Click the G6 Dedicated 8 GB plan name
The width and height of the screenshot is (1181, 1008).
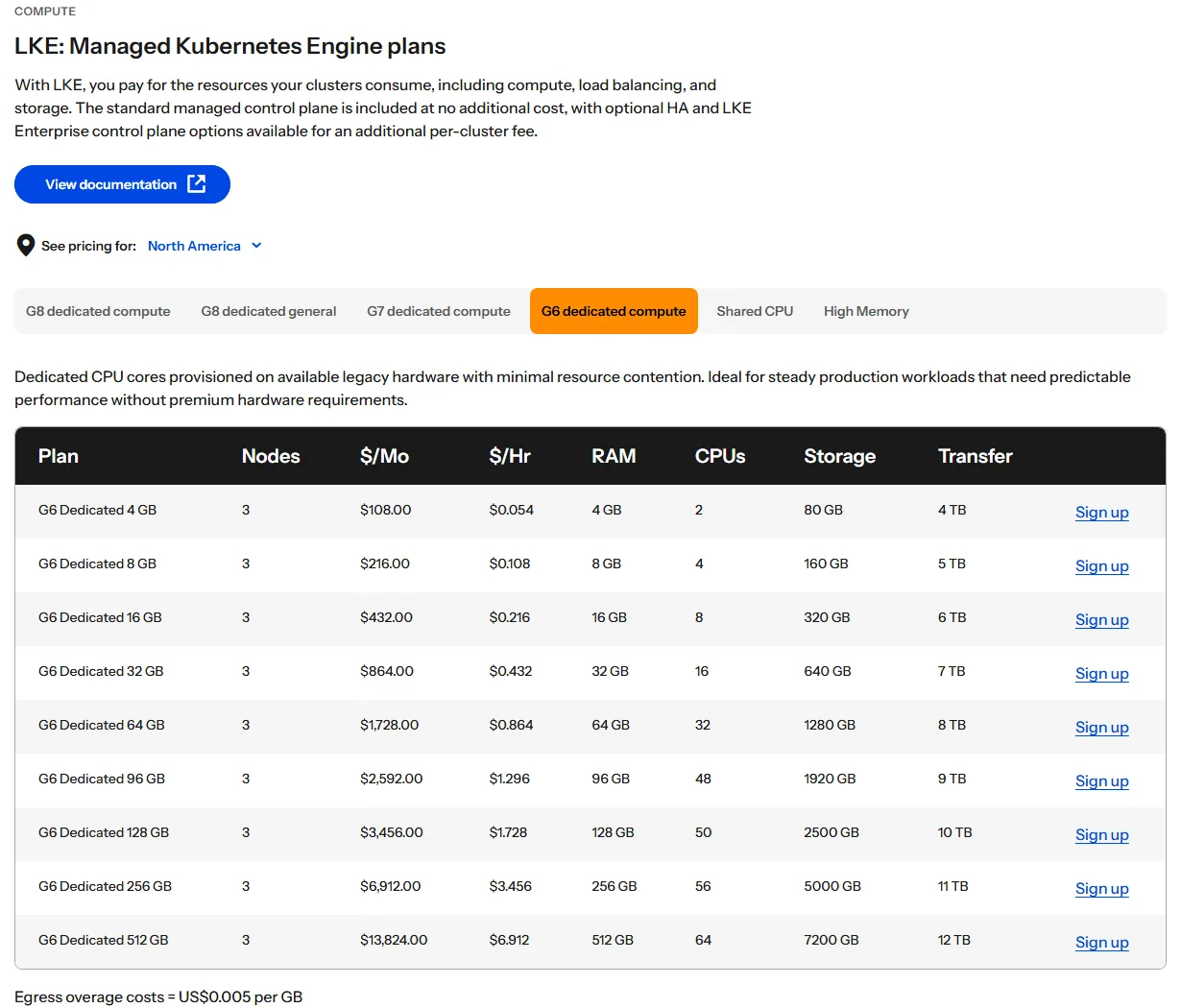(97, 564)
